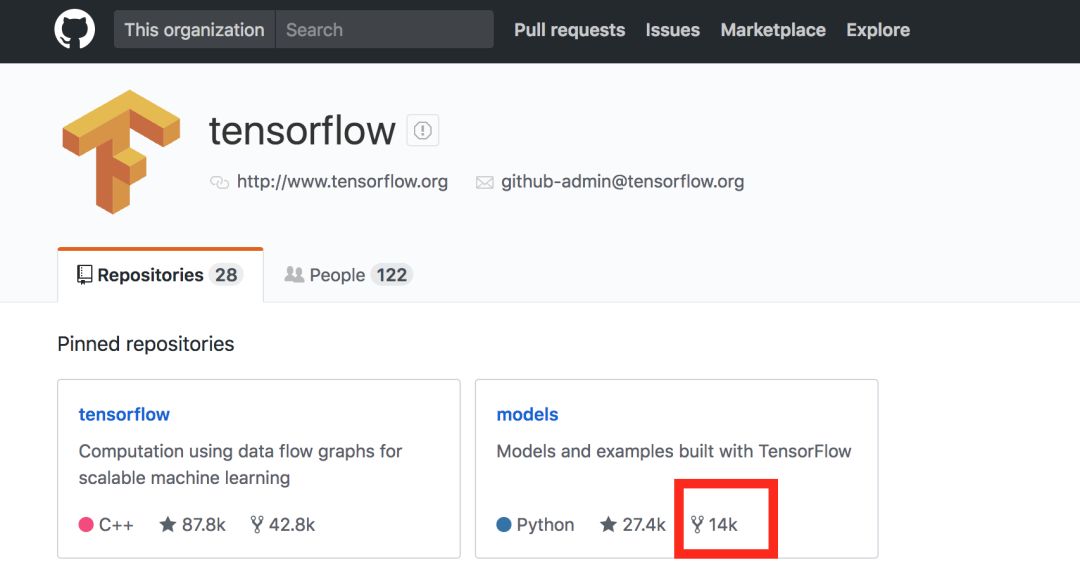Screen dimensions: 1080x579
Task: Click the star icon showing 87.8k
Action: pyautogui.click(x=168, y=525)
